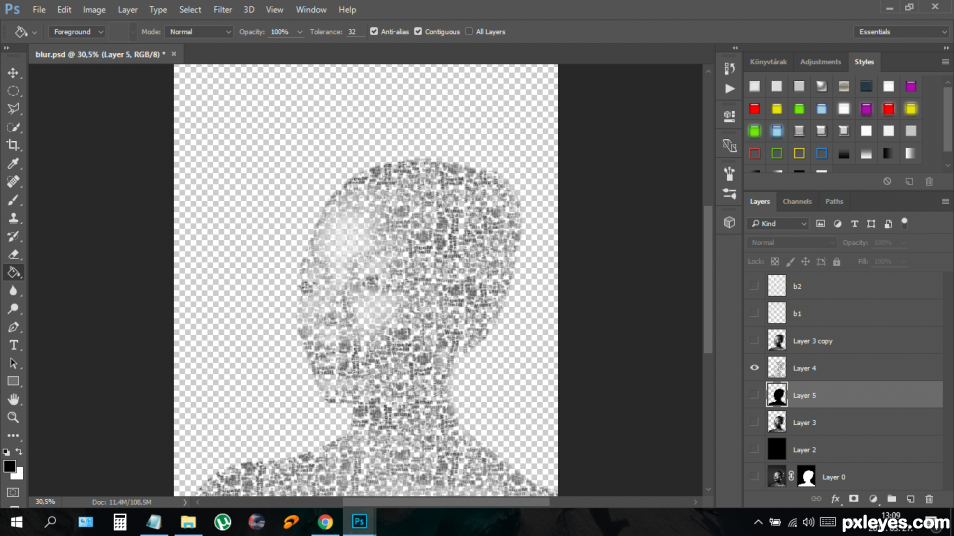Open the Essentials workspace dropdown

click(901, 32)
